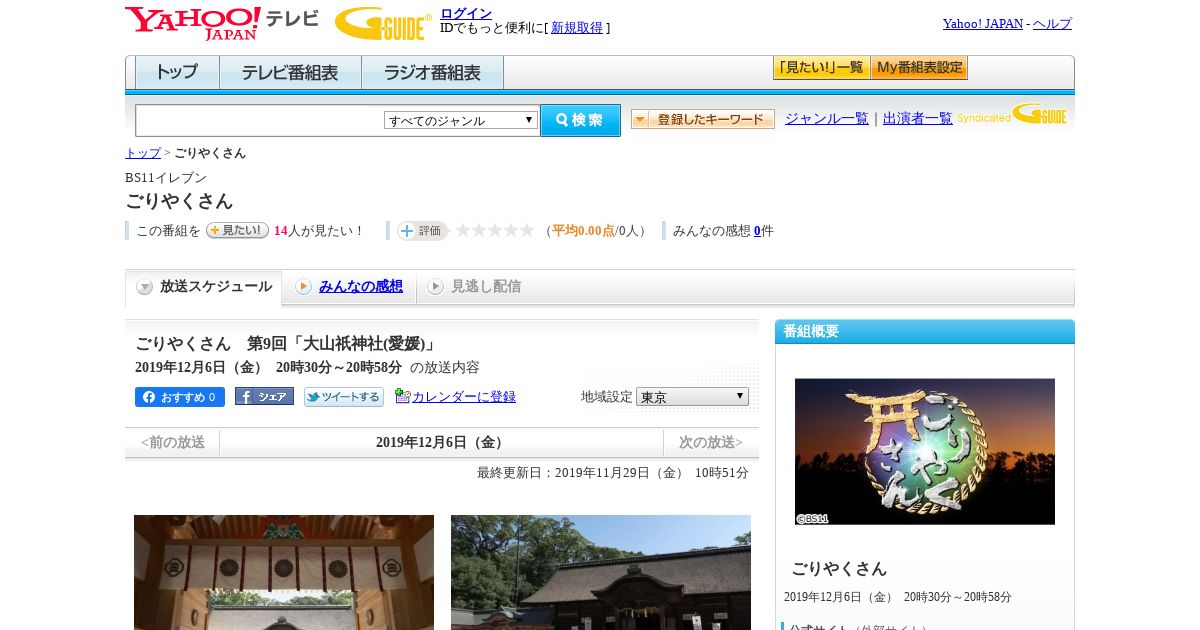Viewport: 1200px width, 630px height.
Task: Open the すべてのジャンル genre dropdown
Action: pos(461,120)
